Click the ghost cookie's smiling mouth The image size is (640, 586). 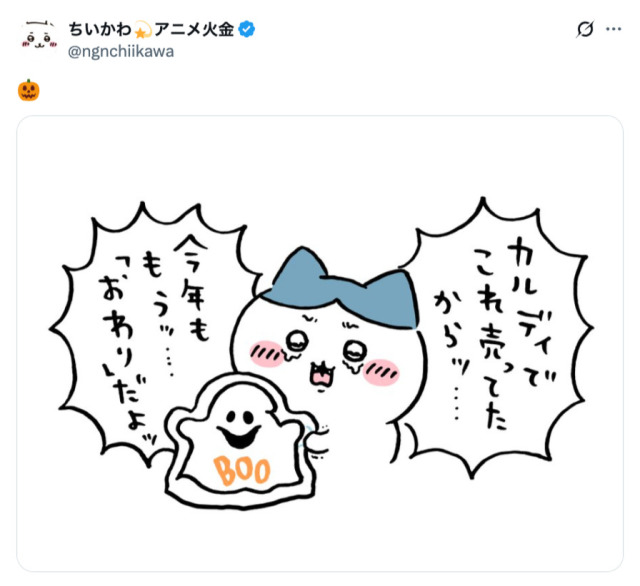(x=239, y=437)
